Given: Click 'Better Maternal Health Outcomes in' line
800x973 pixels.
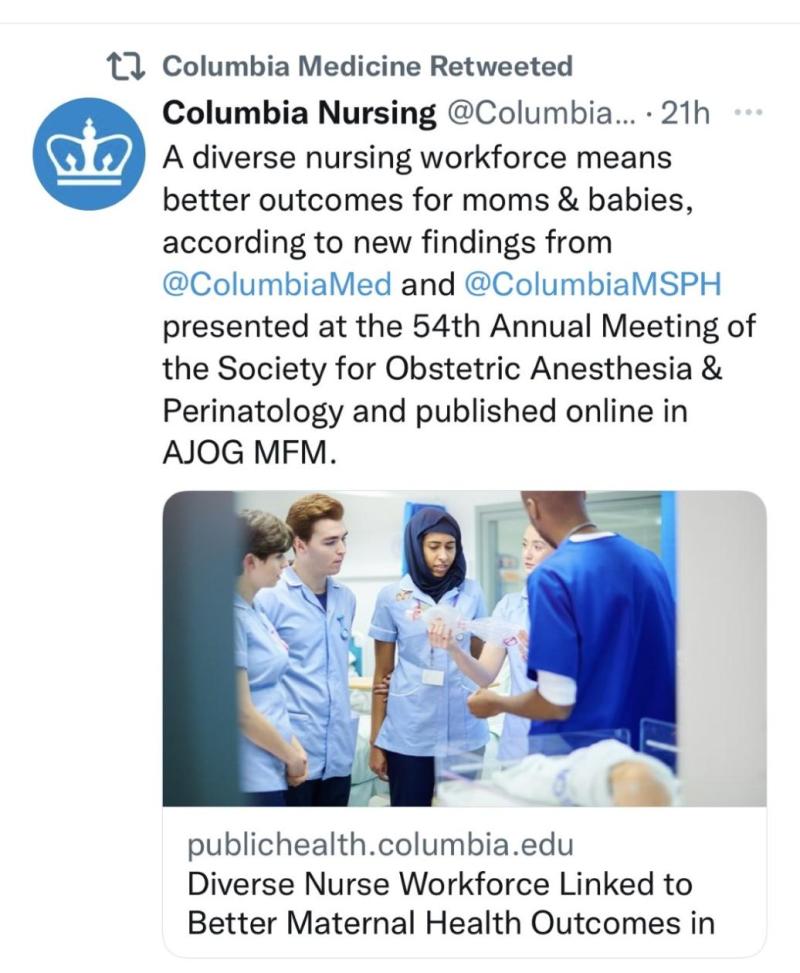Looking at the screenshot, I should [451, 923].
